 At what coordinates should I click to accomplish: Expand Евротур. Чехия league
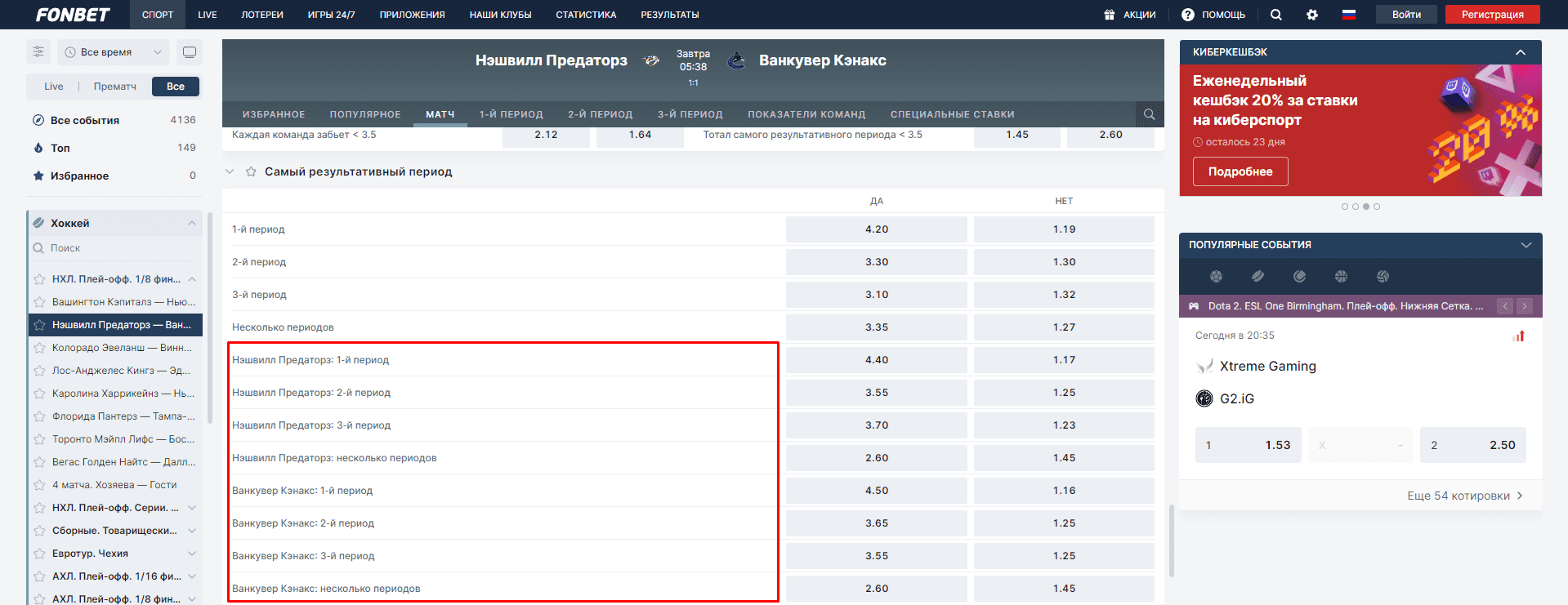[192, 554]
